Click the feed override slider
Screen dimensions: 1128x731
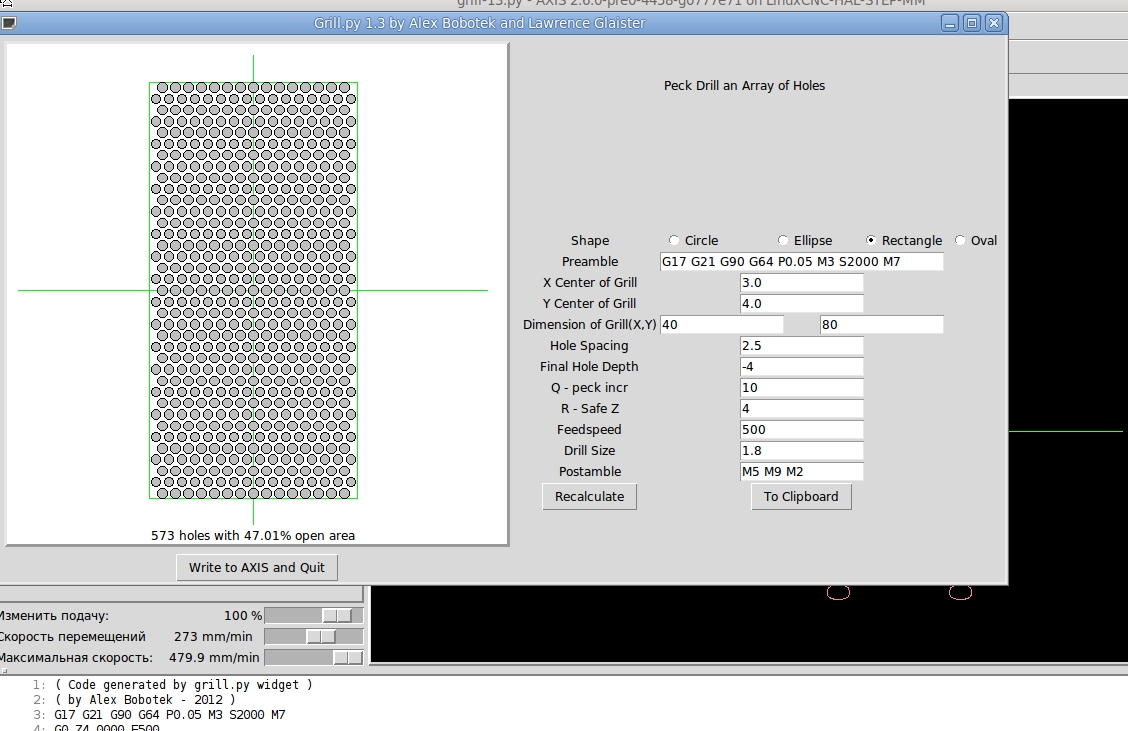tap(314, 615)
